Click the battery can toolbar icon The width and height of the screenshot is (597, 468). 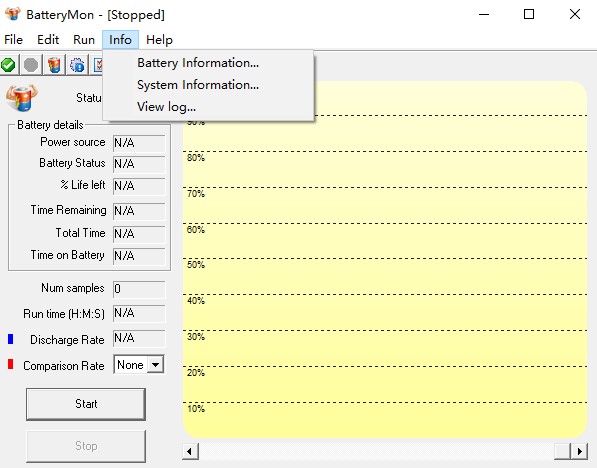click(54, 65)
